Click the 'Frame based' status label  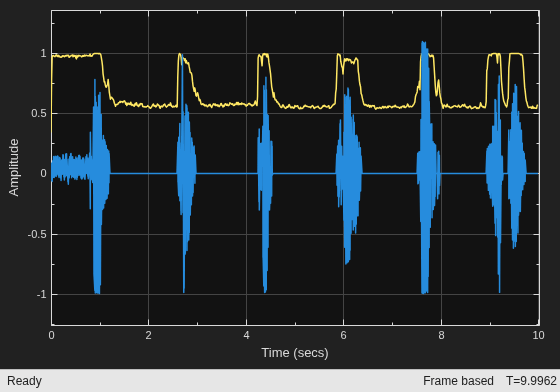click(458, 381)
